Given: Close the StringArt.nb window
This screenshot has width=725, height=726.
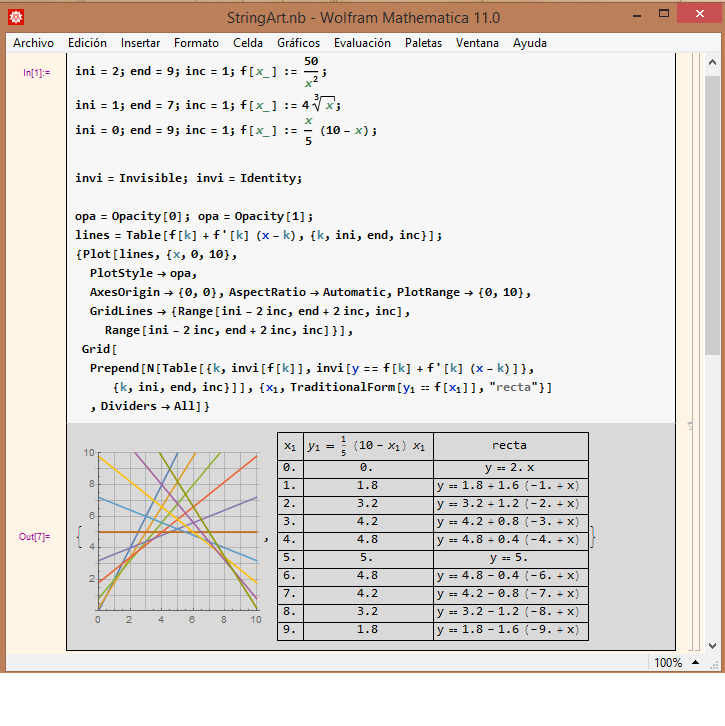Looking at the screenshot, I should (x=700, y=14).
